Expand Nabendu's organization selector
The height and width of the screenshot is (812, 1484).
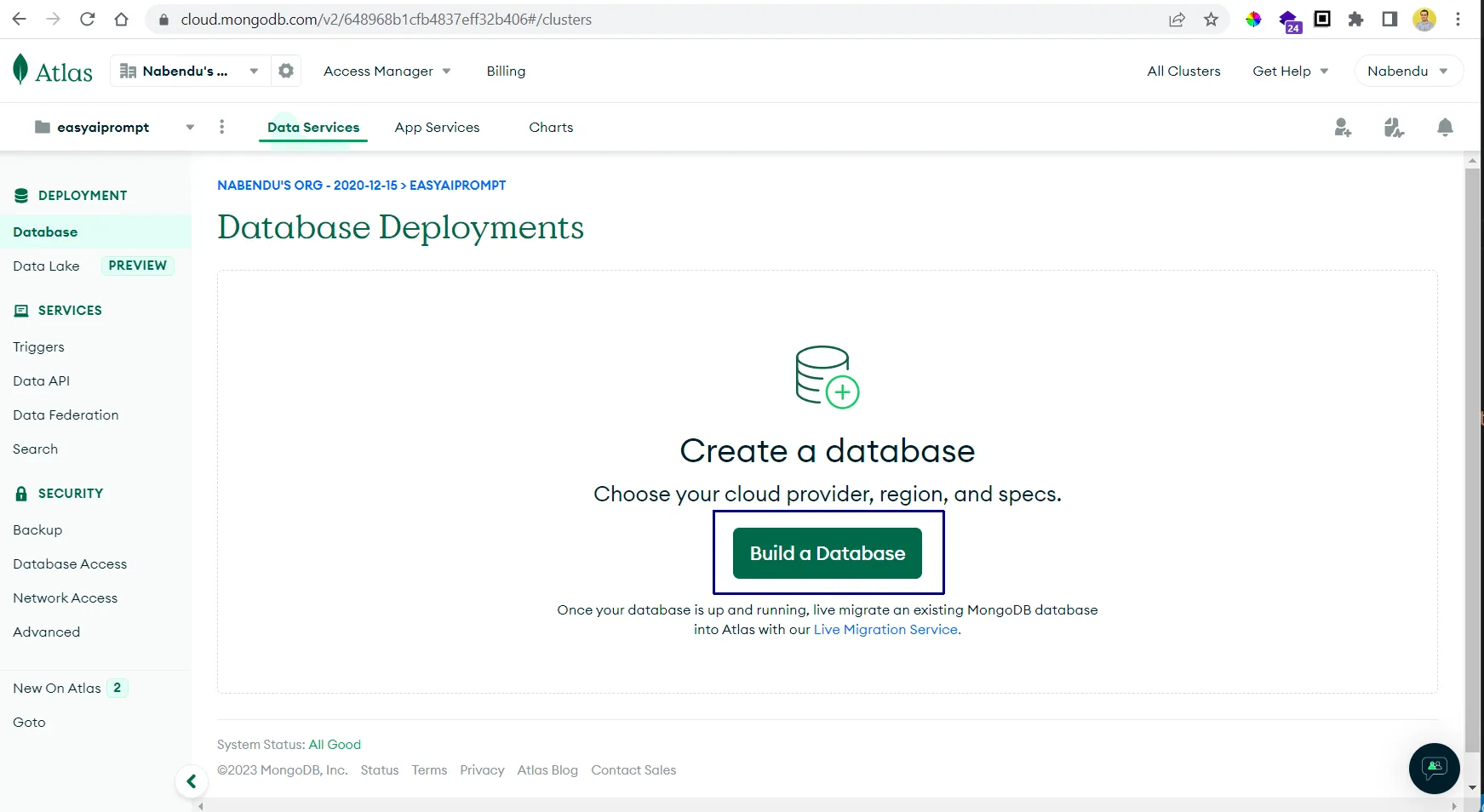(190, 71)
